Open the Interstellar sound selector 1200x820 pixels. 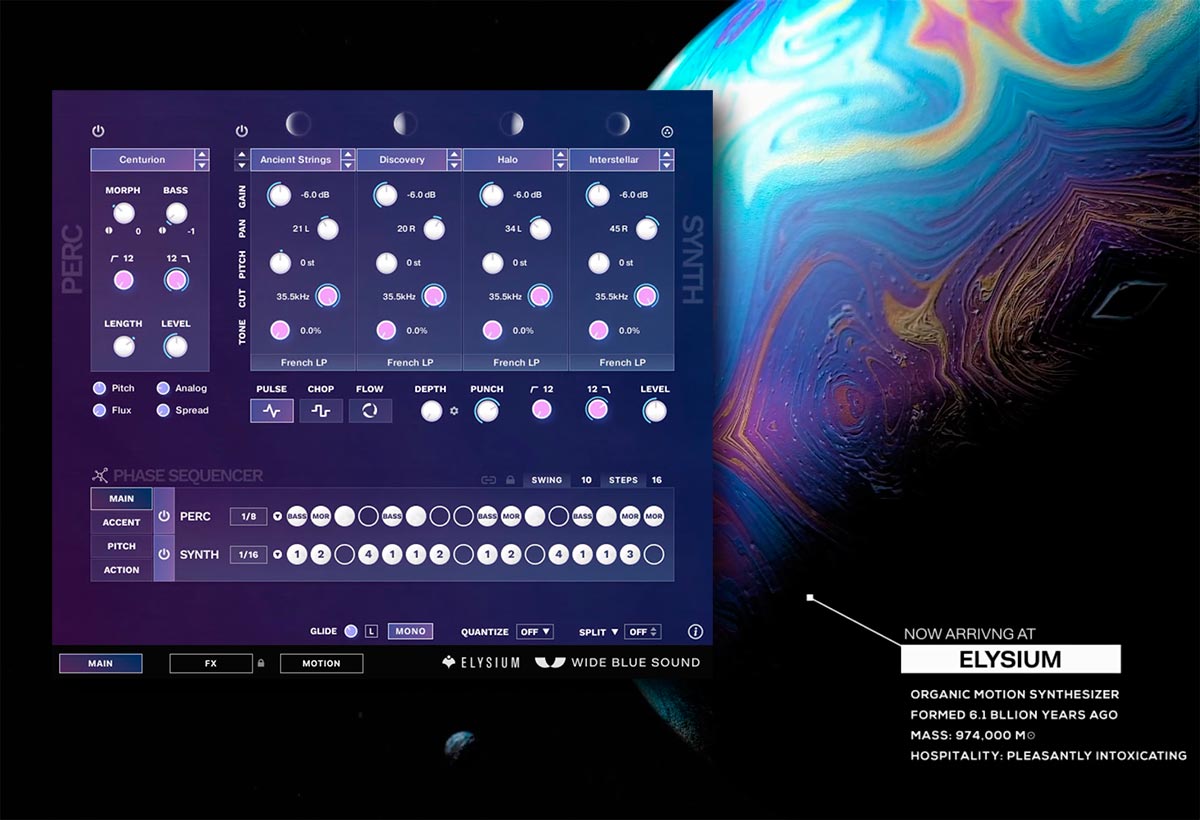(x=614, y=160)
